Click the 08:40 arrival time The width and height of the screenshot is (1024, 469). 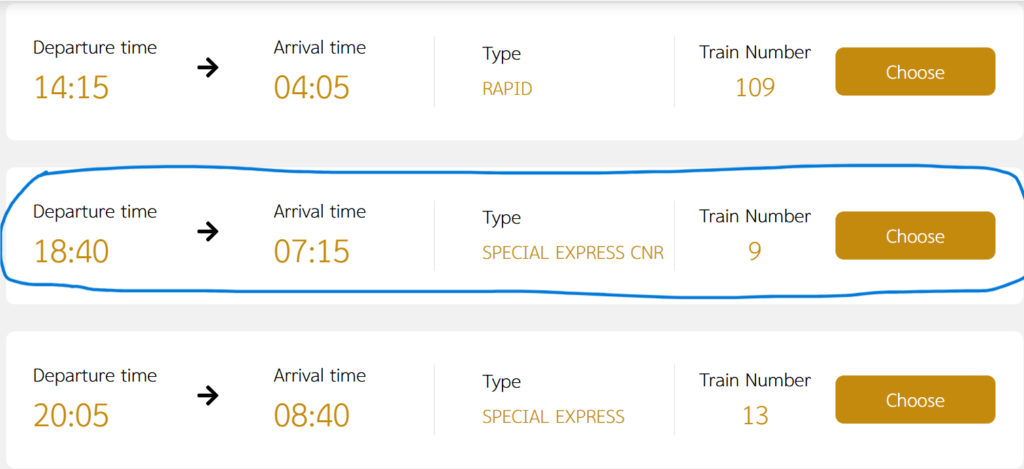[312, 416]
